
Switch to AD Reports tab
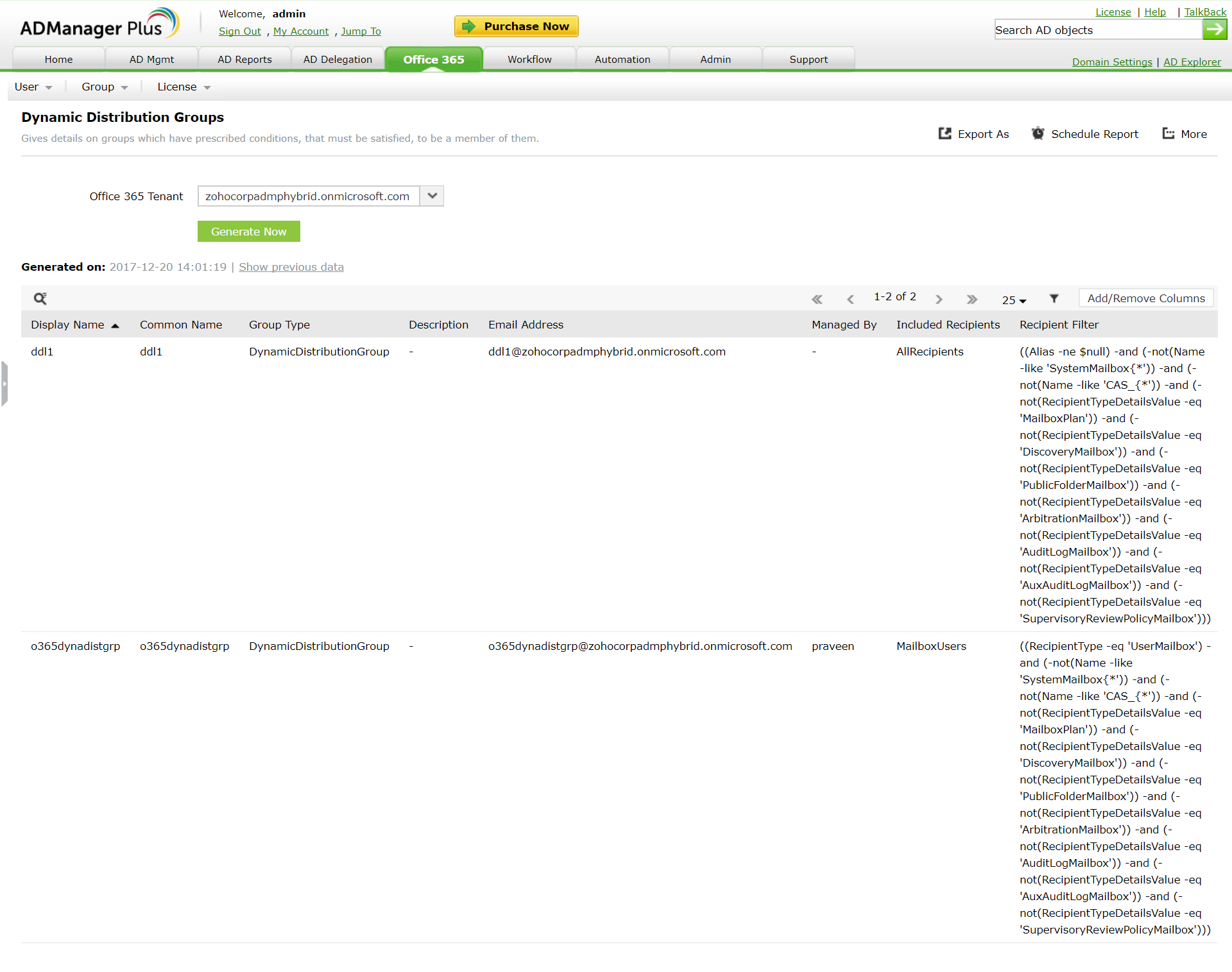[x=244, y=59]
